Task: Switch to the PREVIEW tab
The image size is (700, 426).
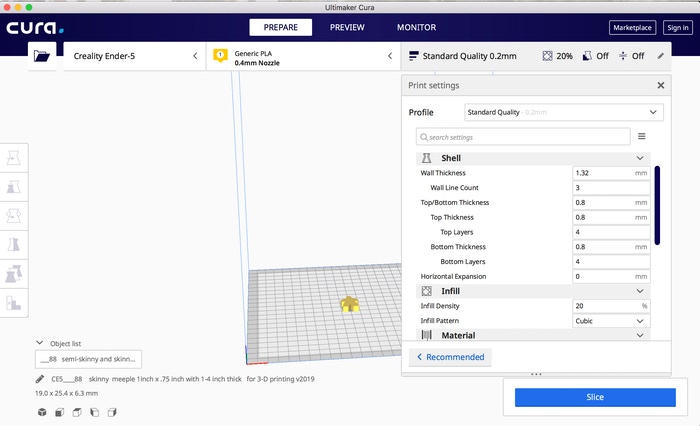Action: tap(347, 27)
